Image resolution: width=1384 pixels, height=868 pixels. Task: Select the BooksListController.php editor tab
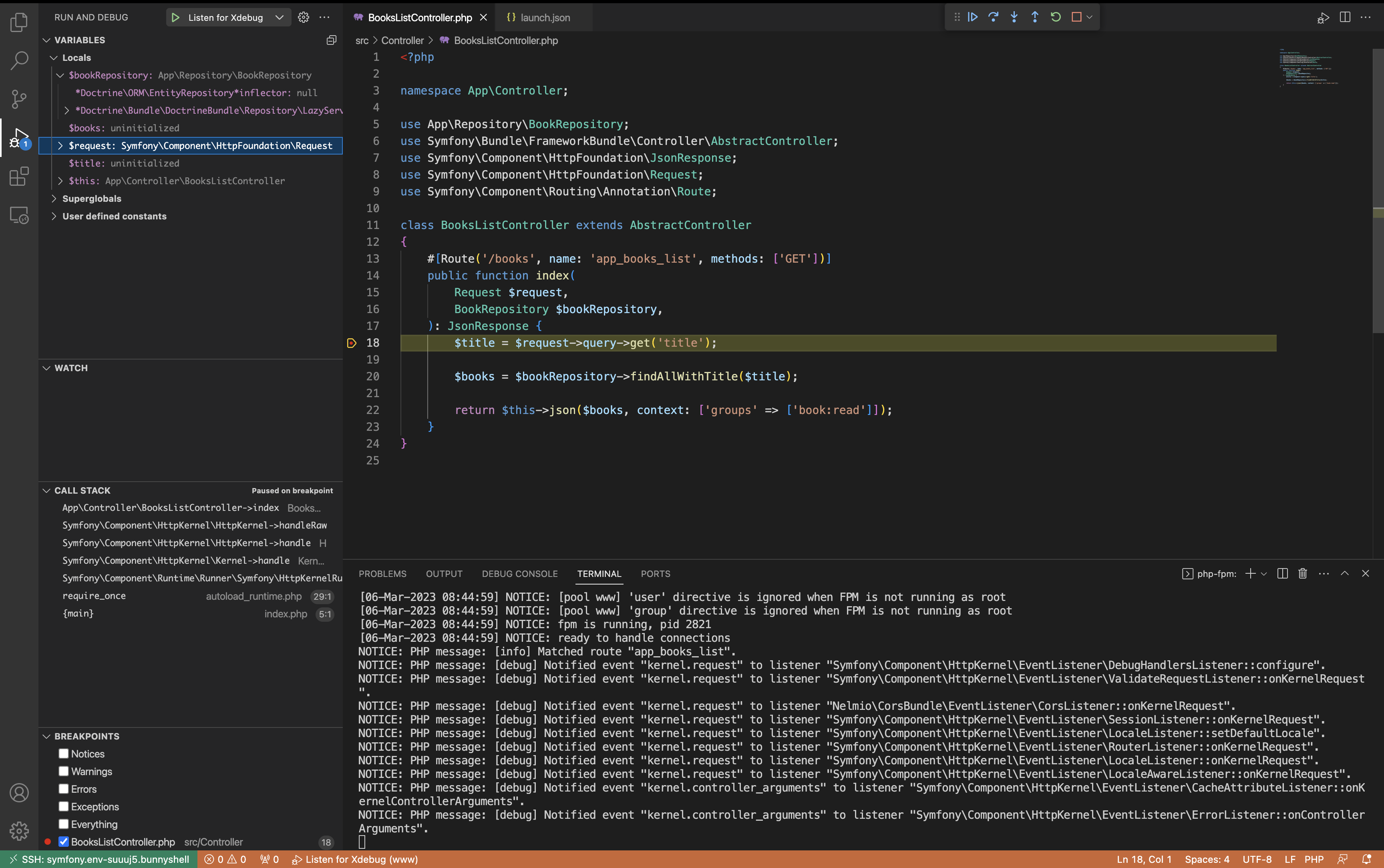pyautogui.click(x=420, y=17)
